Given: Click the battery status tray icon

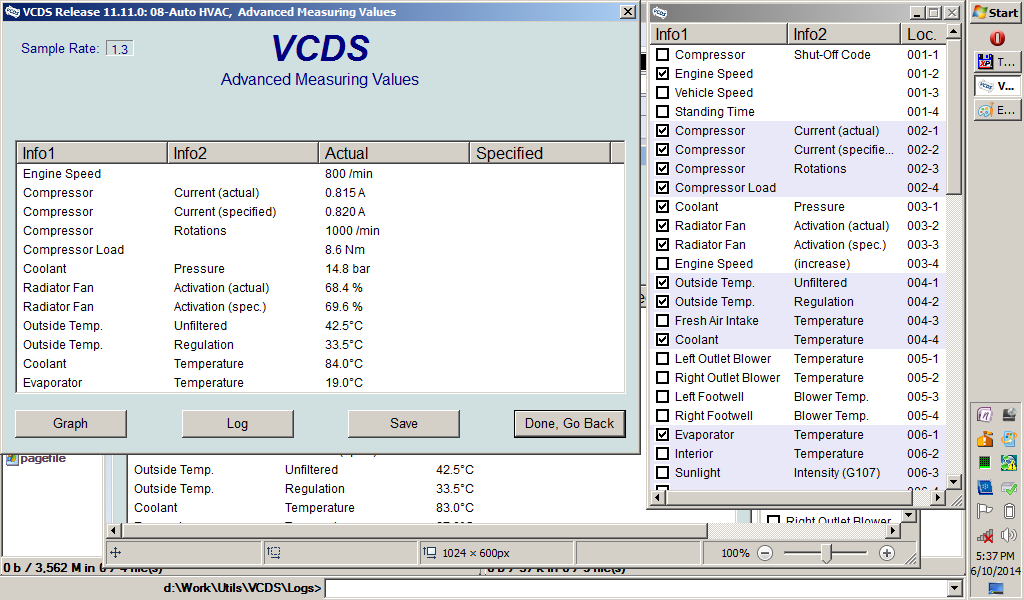Looking at the screenshot, I should (1009, 511).
